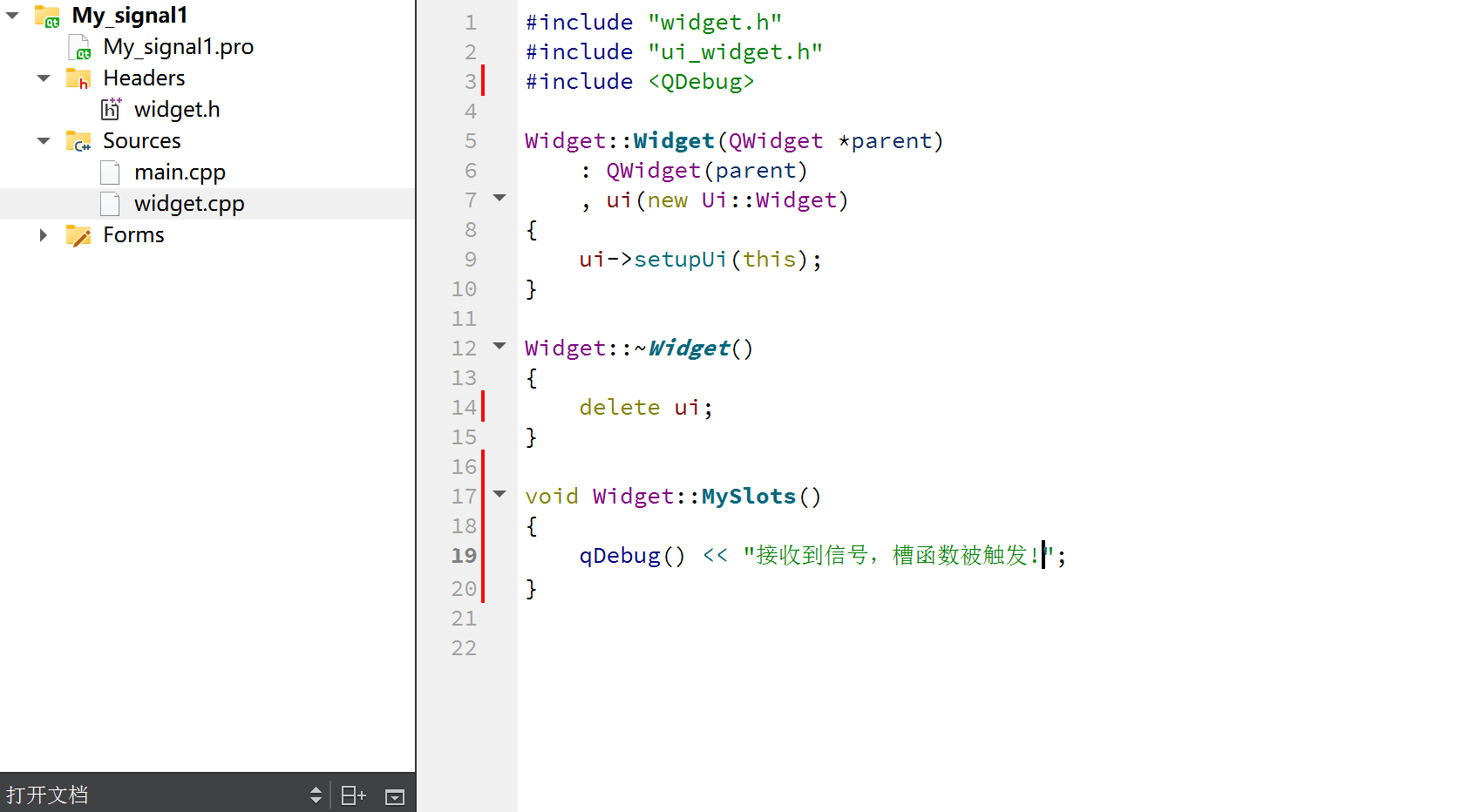Screen dimensions: 1481x812
Task: Click the qDebug() call on line 19
Action: click(632, 556)
